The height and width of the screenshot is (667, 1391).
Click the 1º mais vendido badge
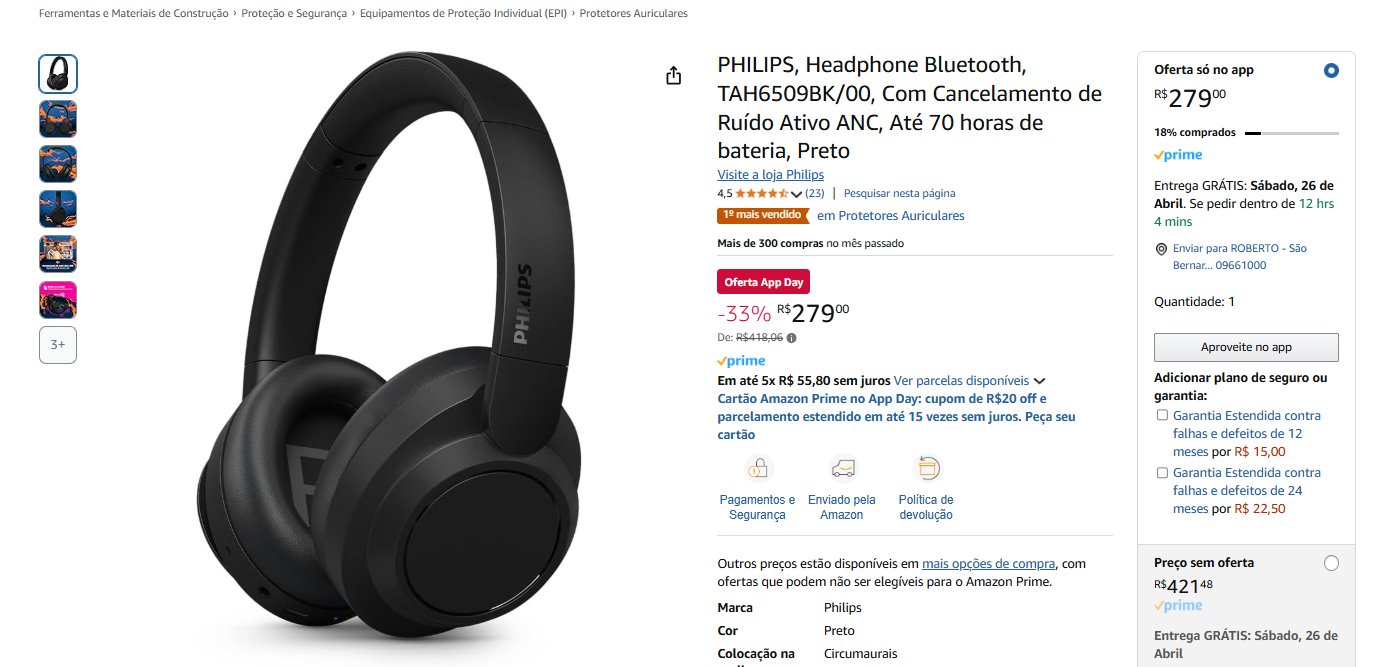point(762,215)
